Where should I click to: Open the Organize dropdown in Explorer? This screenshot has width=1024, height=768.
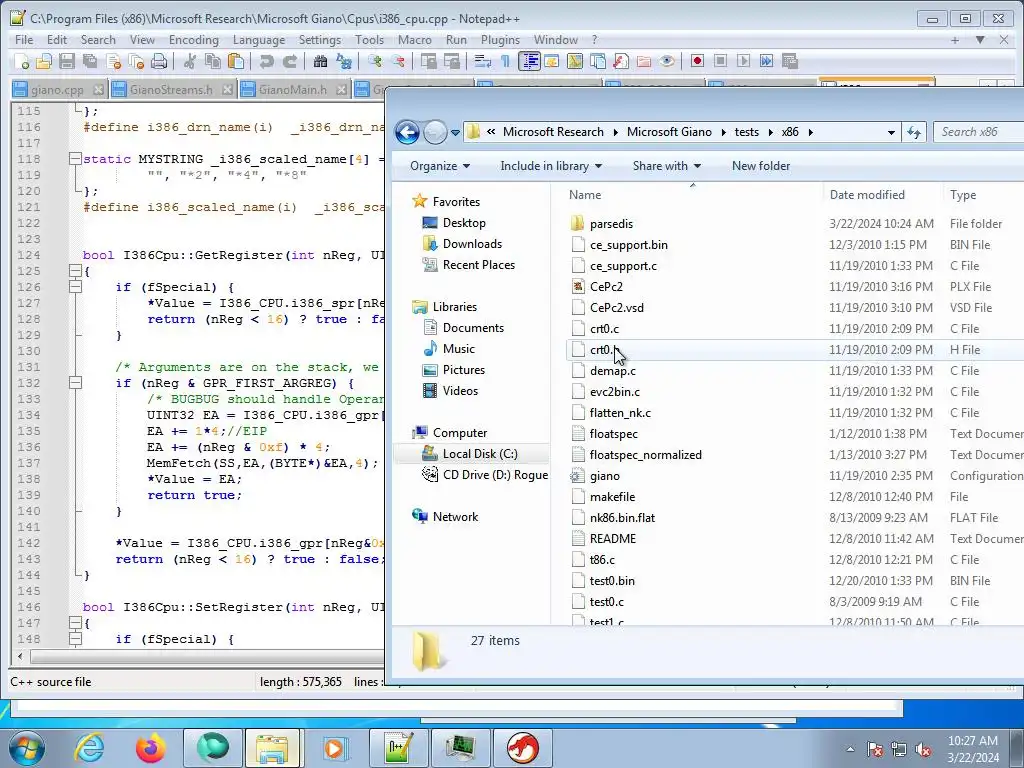coord(440,166)
